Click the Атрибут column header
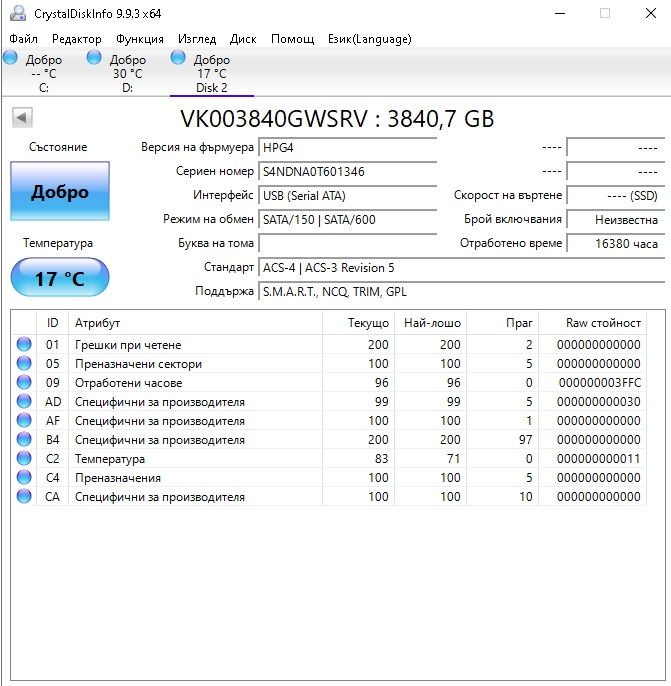Image resolution: width=671 pixels, height=686 pixels. pos(196,323)
